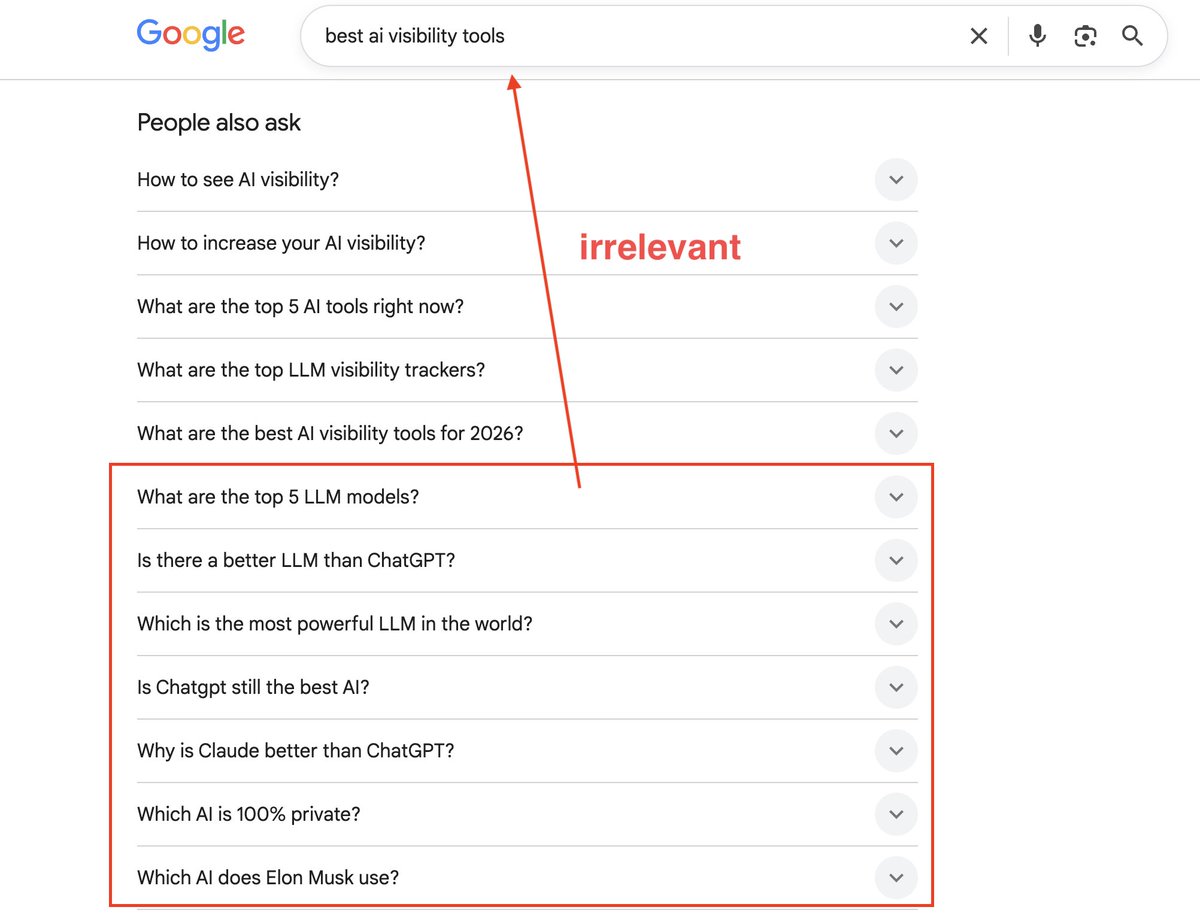
Task: Expand chevron for 'How to increase your AI visibility?'
Action: pos(896,243)
